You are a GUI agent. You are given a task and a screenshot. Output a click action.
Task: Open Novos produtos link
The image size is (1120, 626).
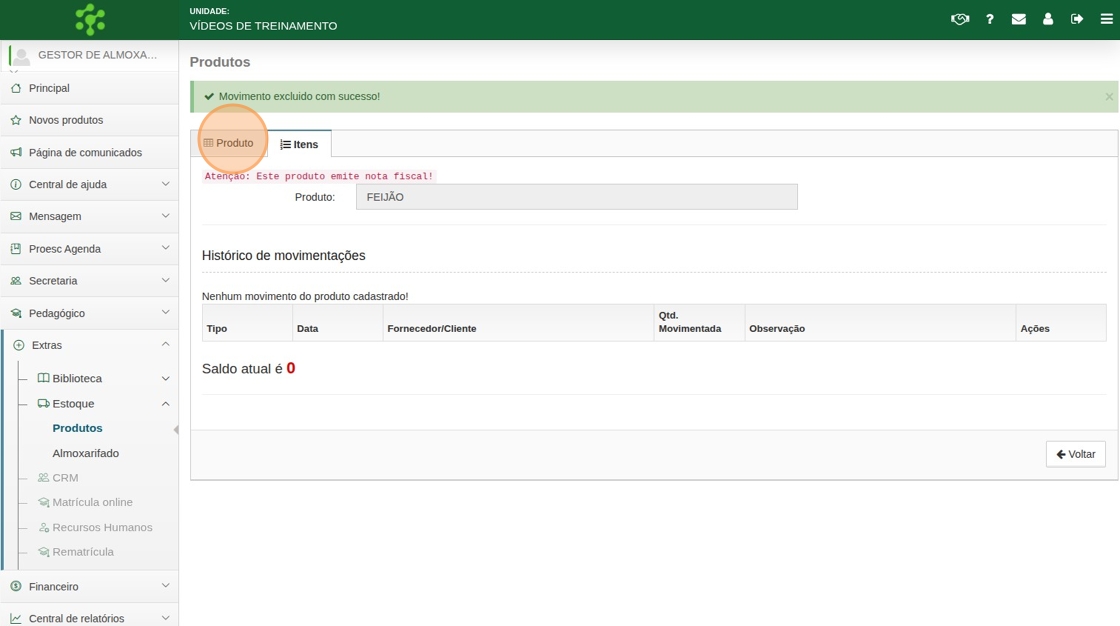[x=66, y=120]
